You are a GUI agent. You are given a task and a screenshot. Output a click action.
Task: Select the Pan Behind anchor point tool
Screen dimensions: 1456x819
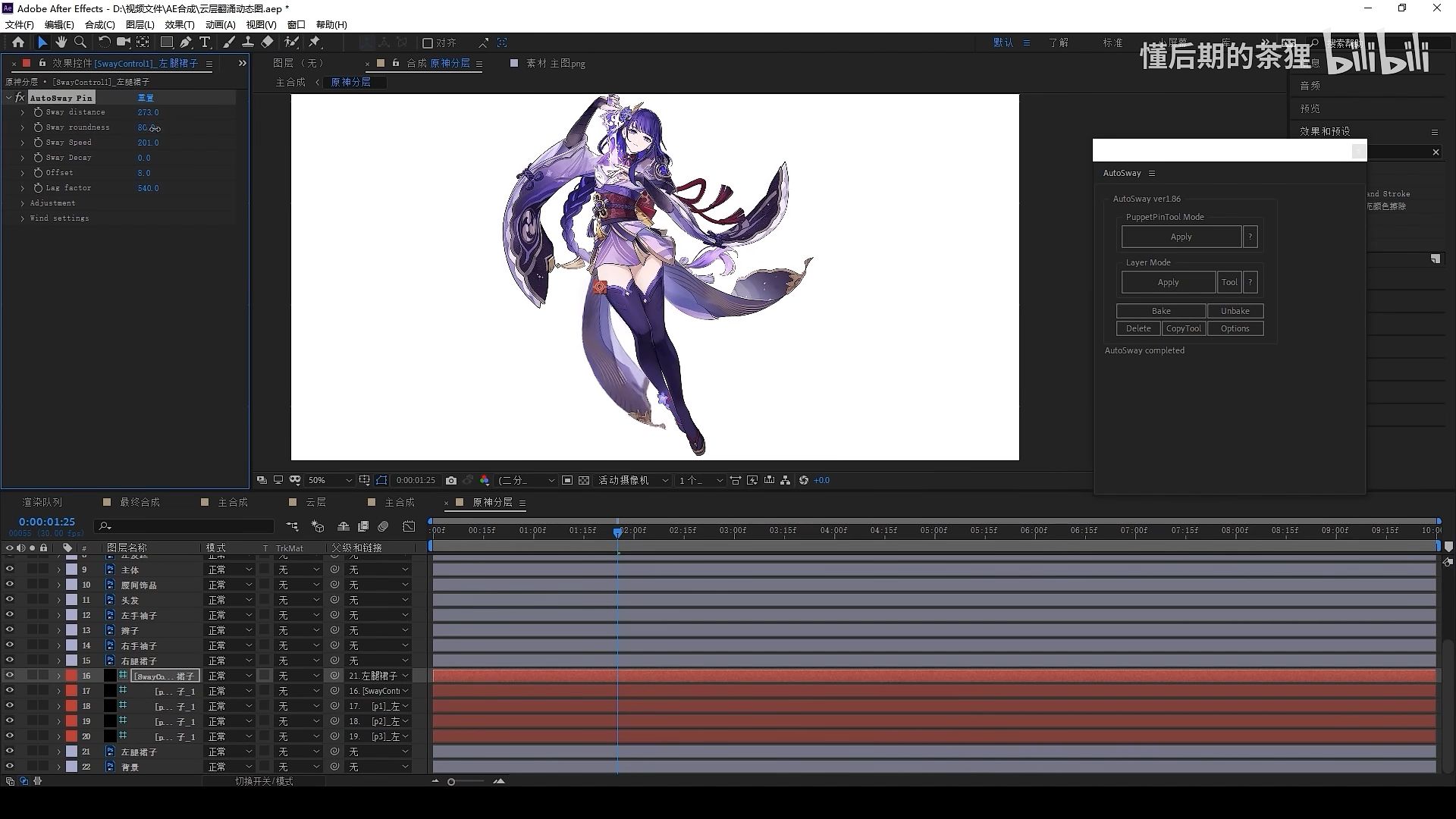143,42
